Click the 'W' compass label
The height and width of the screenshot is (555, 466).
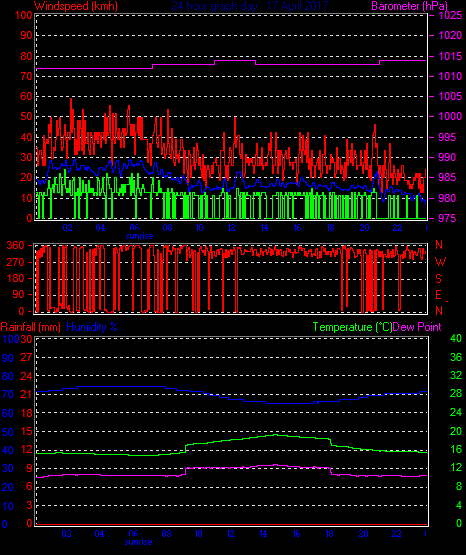440,262
